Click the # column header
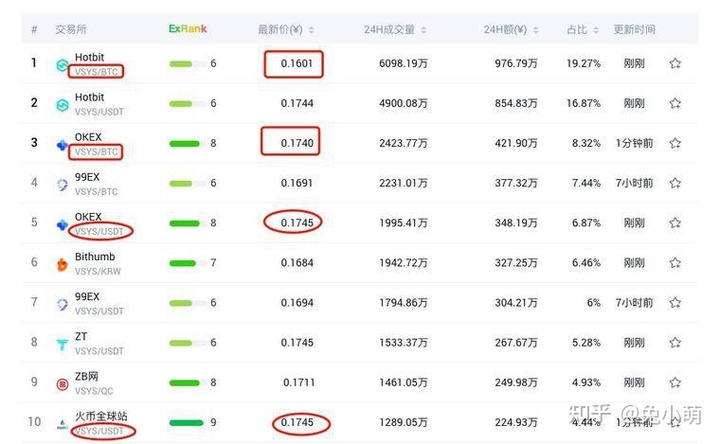720x444 pixels. [34, 29]
